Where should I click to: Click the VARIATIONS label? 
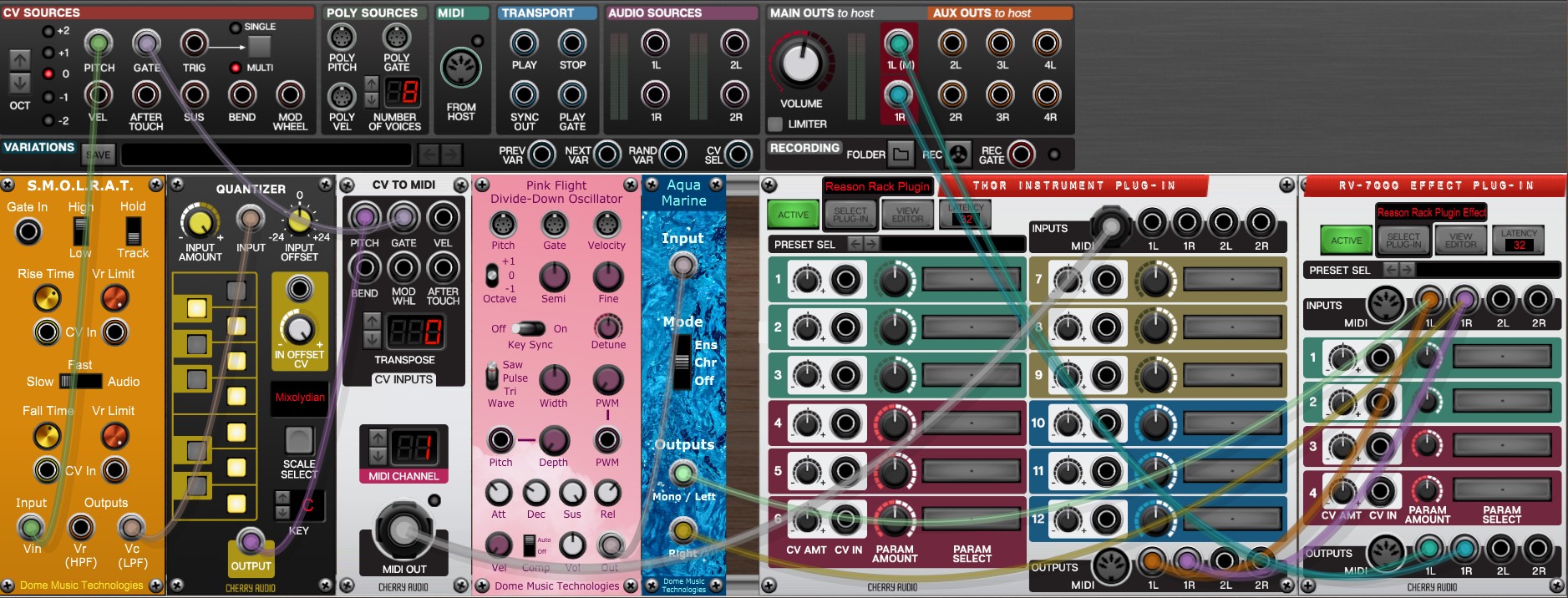39,147
